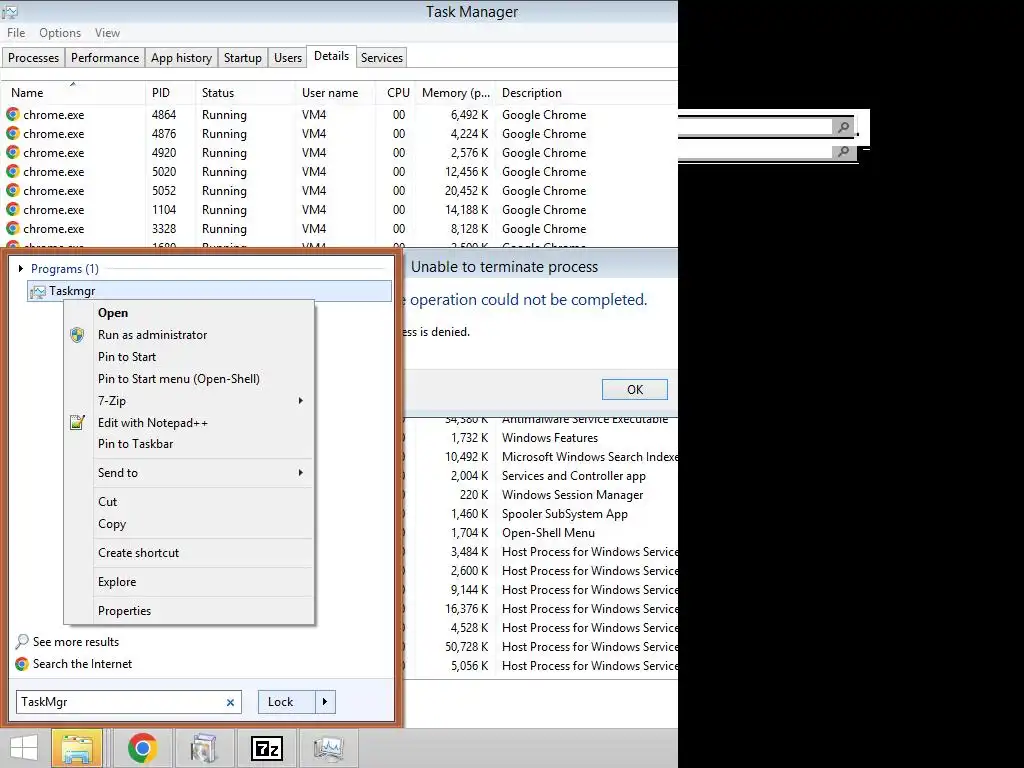
Task: Switch to the Services tab
Action: pyautogui.click(x=381, y=57)
